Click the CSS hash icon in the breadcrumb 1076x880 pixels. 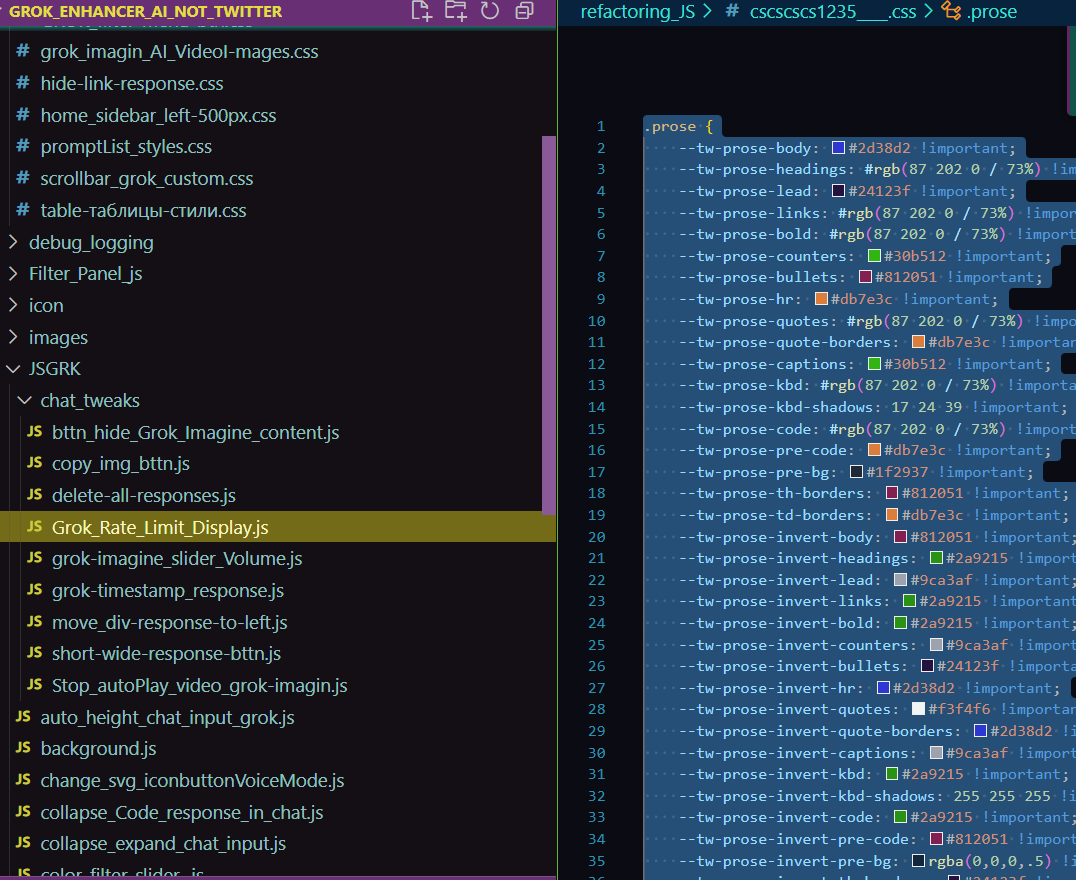point(732,11)
